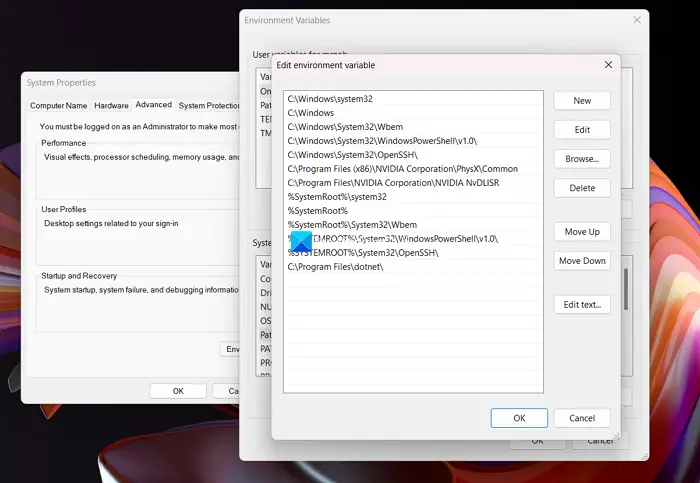Click the system variables list scrollbar
Screen dimensions: 700x483
(x=626, y=289)
